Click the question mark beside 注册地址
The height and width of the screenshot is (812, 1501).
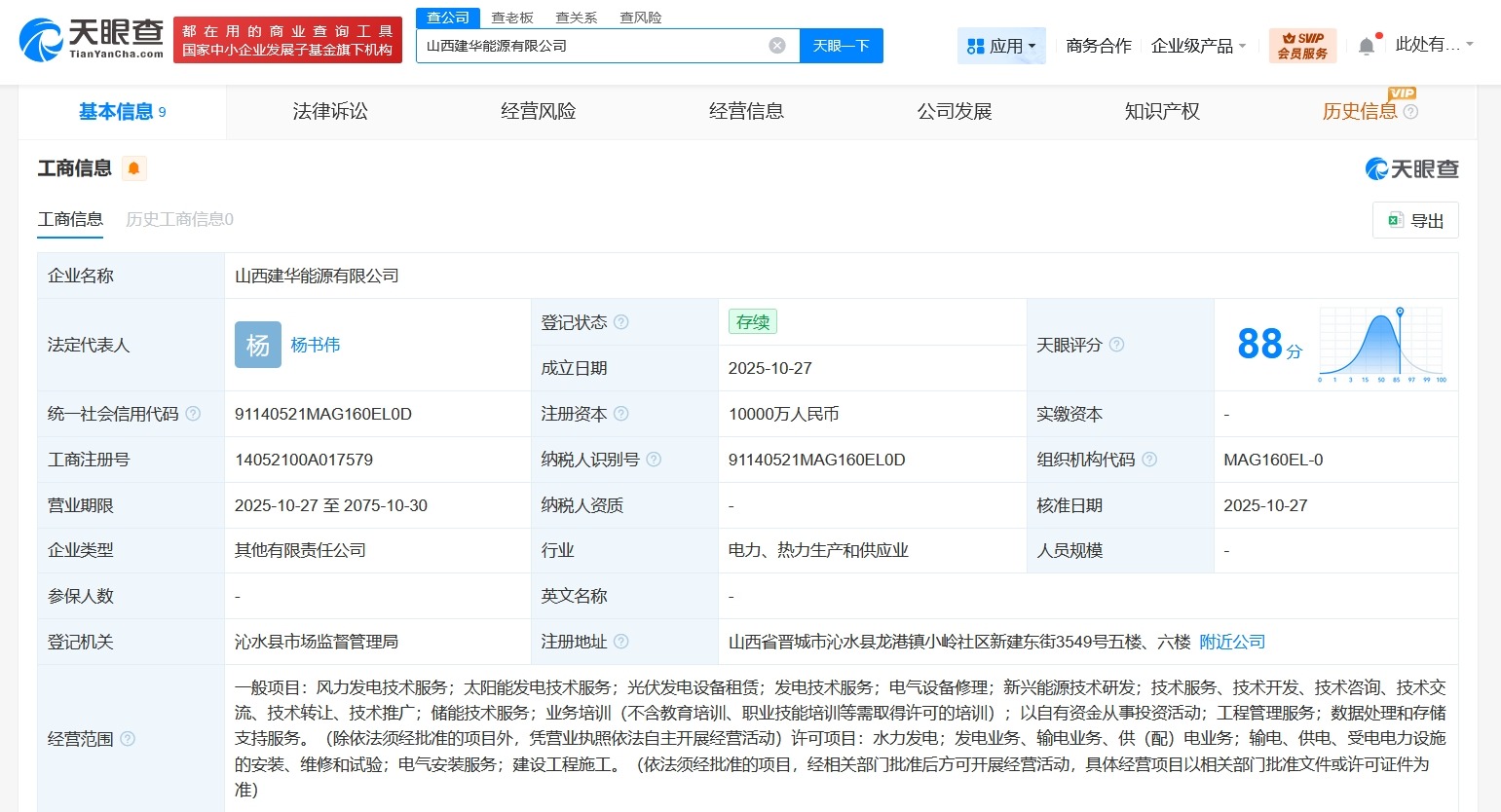click(x=623, y=642)
